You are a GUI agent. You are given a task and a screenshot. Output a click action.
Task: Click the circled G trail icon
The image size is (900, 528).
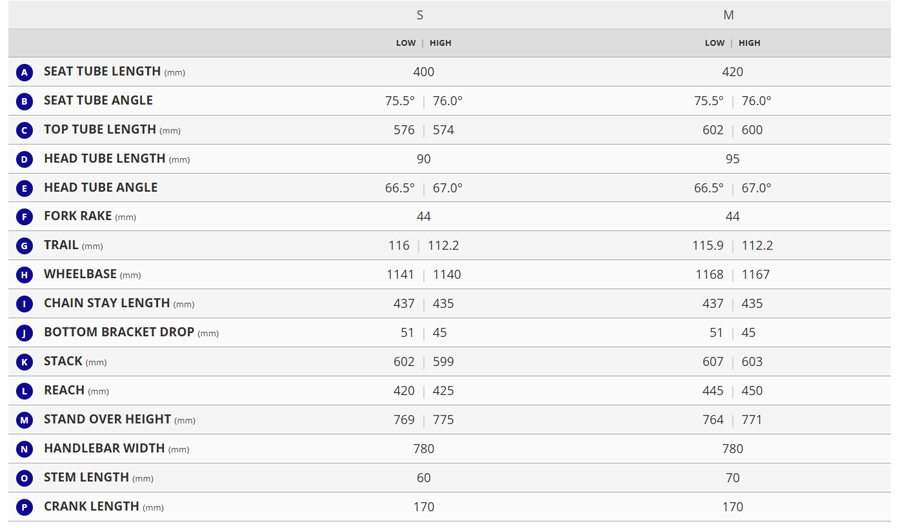pos(24,246)
